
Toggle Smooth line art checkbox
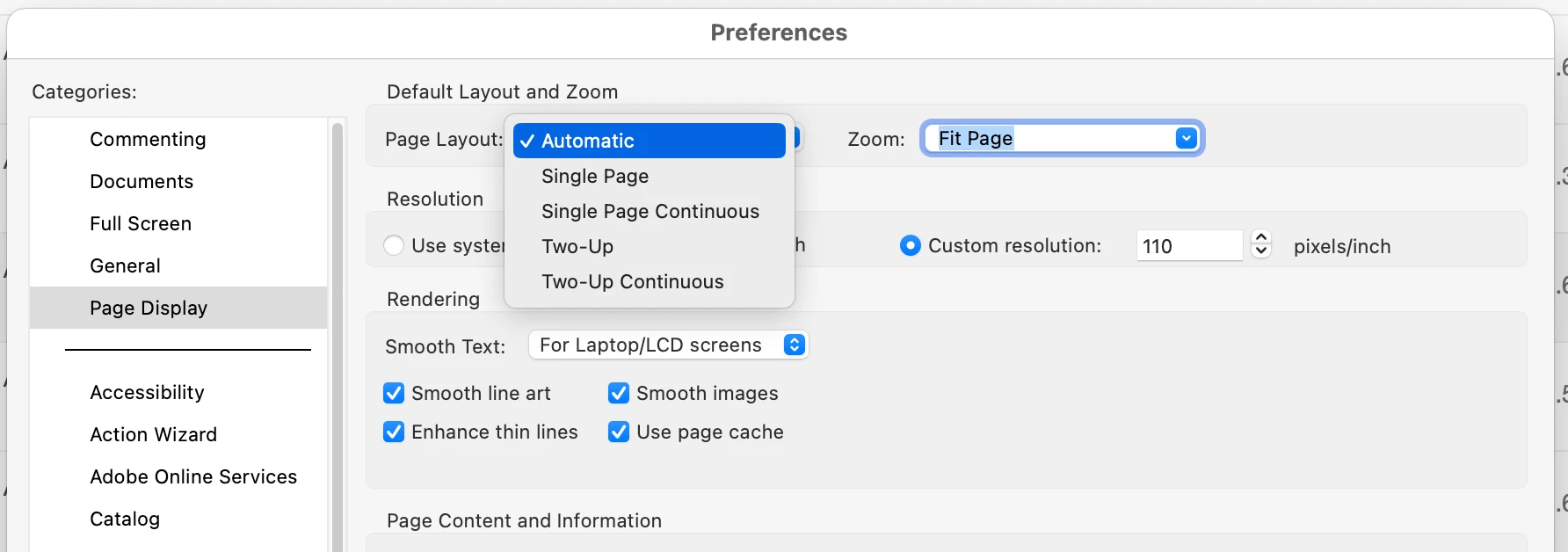coord(395,394)
